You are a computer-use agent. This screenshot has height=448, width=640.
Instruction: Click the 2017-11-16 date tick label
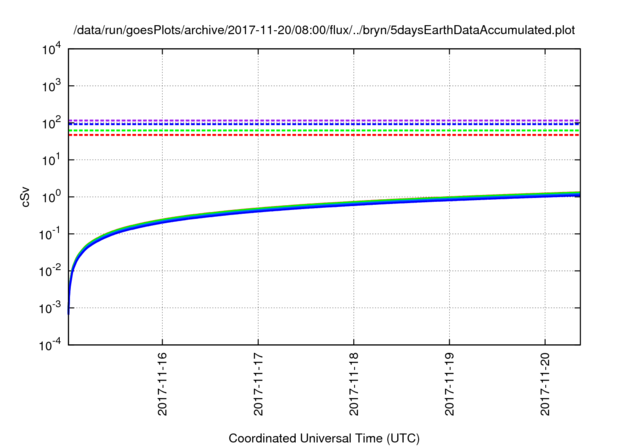pyautogui.click(x=162, y=384)
